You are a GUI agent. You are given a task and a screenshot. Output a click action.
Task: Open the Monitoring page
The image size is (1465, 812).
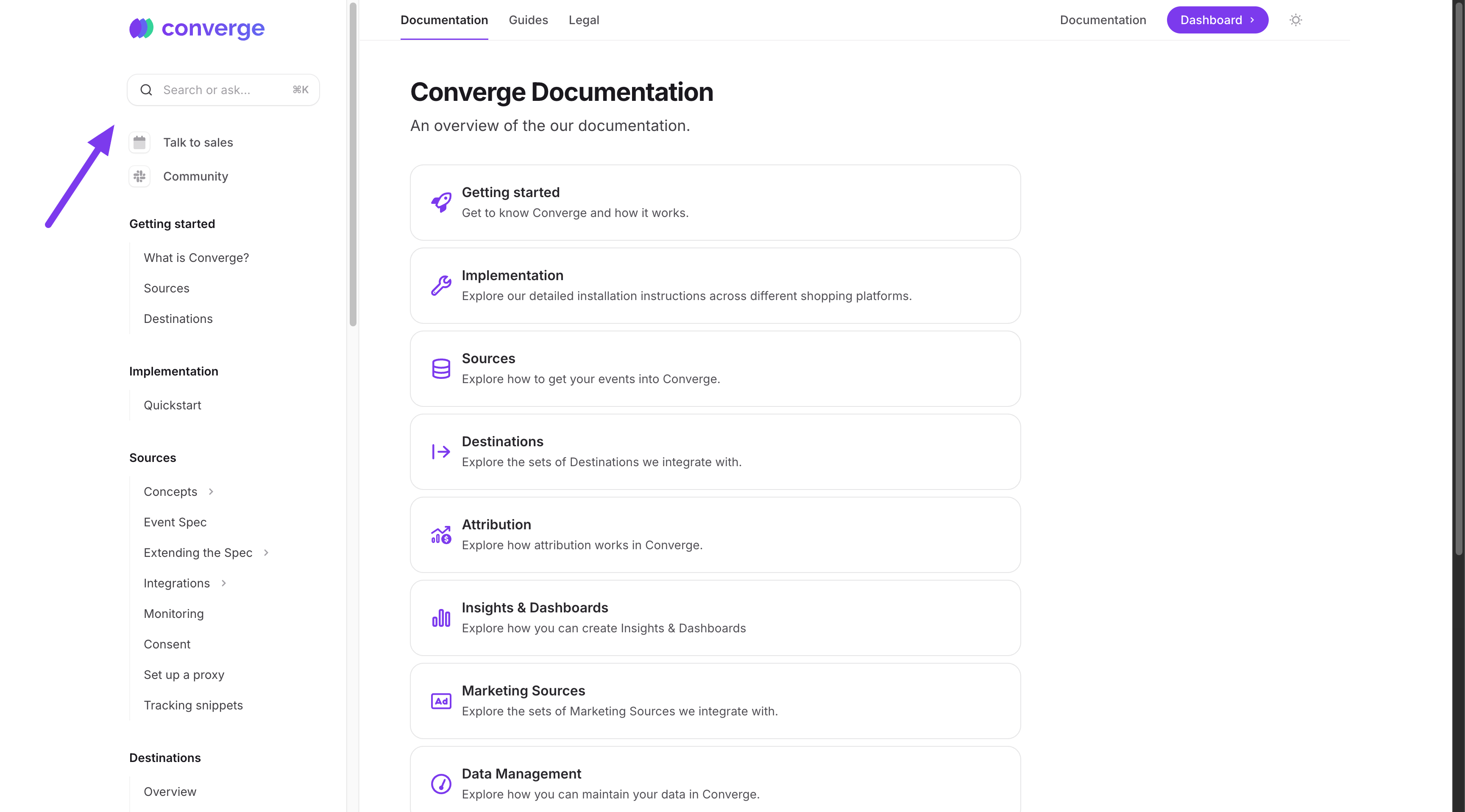(x=173, y=614)
